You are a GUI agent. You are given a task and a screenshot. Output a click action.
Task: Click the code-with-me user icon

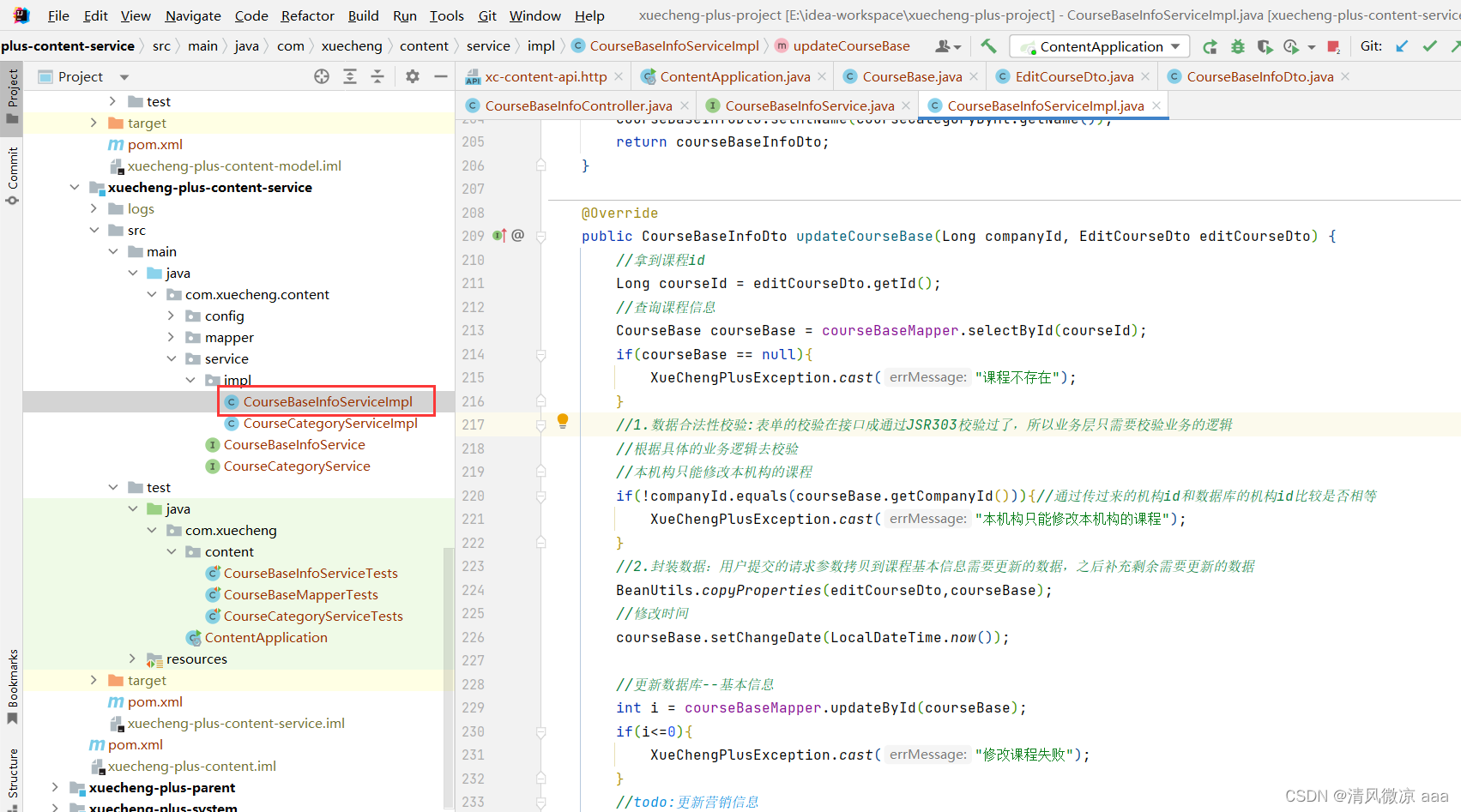(947, 46)
